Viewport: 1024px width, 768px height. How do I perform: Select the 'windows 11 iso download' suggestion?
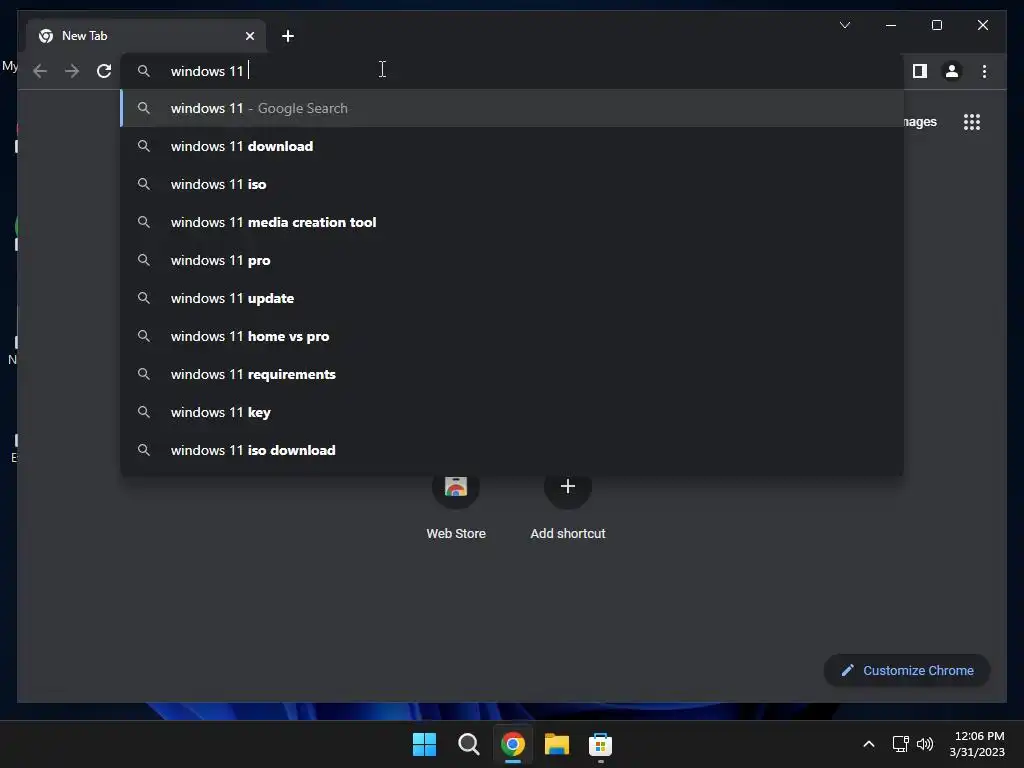[513, 450]
